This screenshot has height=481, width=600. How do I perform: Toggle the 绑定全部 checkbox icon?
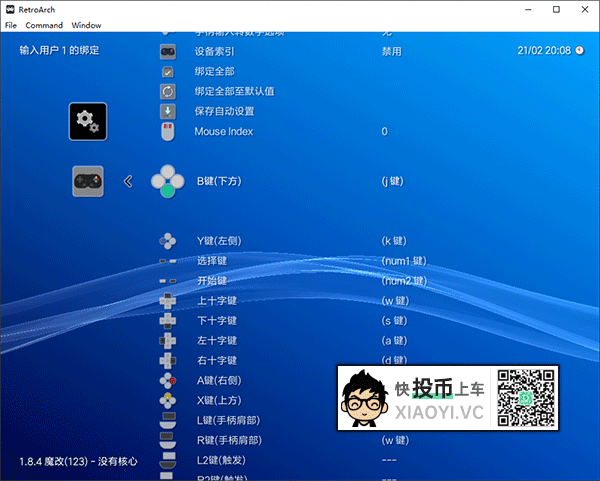tap(168, 71)
